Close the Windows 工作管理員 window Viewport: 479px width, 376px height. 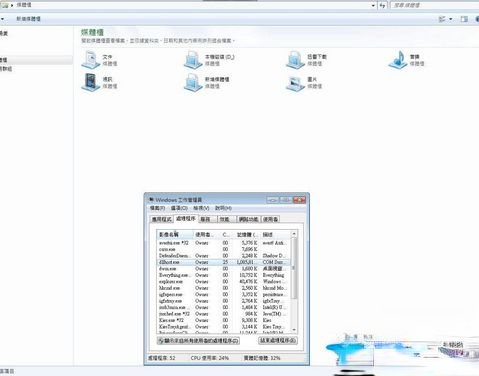pos(299,200)
